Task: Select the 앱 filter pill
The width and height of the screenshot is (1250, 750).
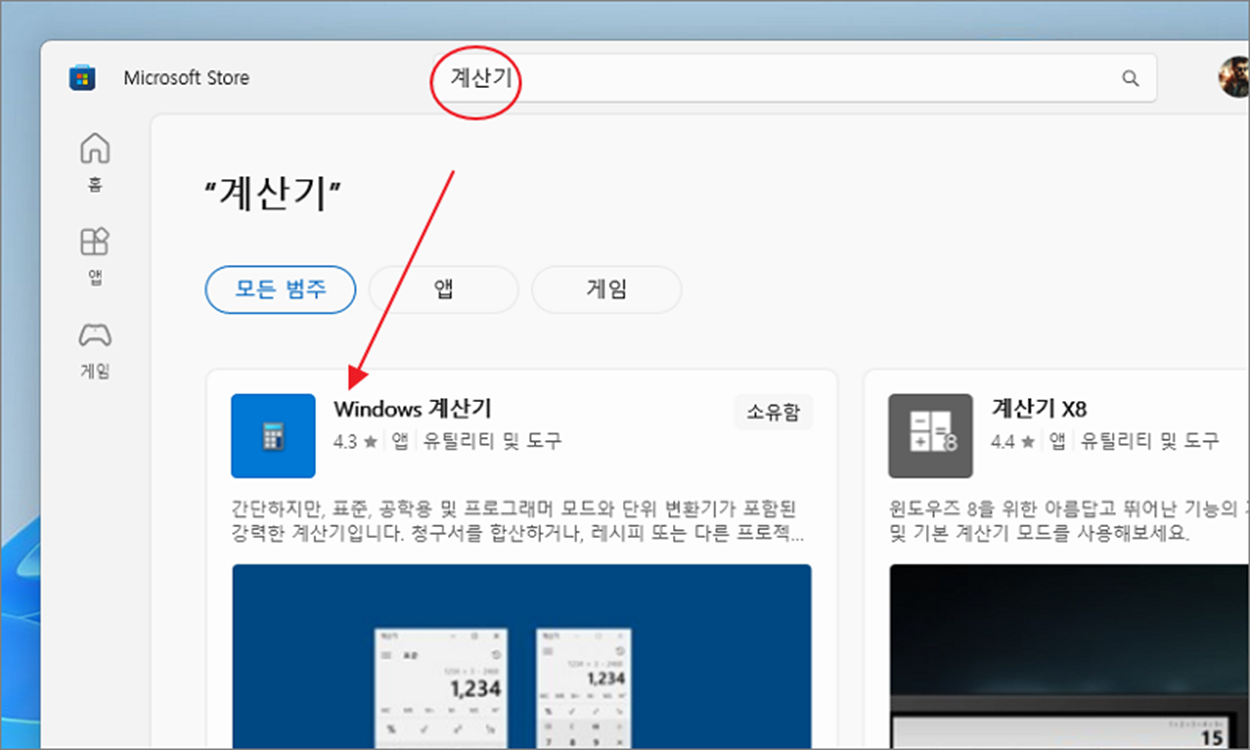Action: point(444,290)
